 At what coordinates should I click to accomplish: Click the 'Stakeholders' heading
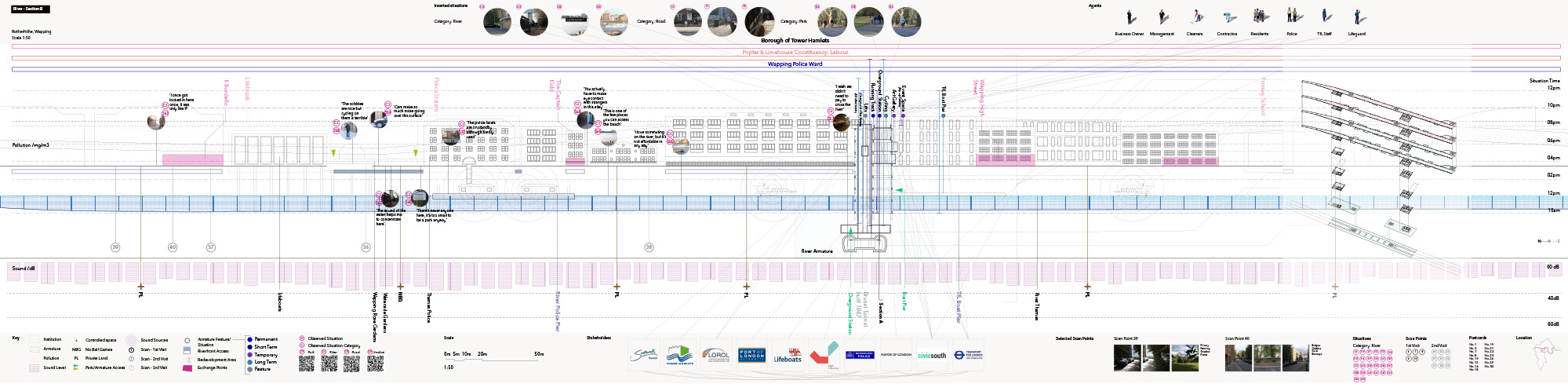598,338
